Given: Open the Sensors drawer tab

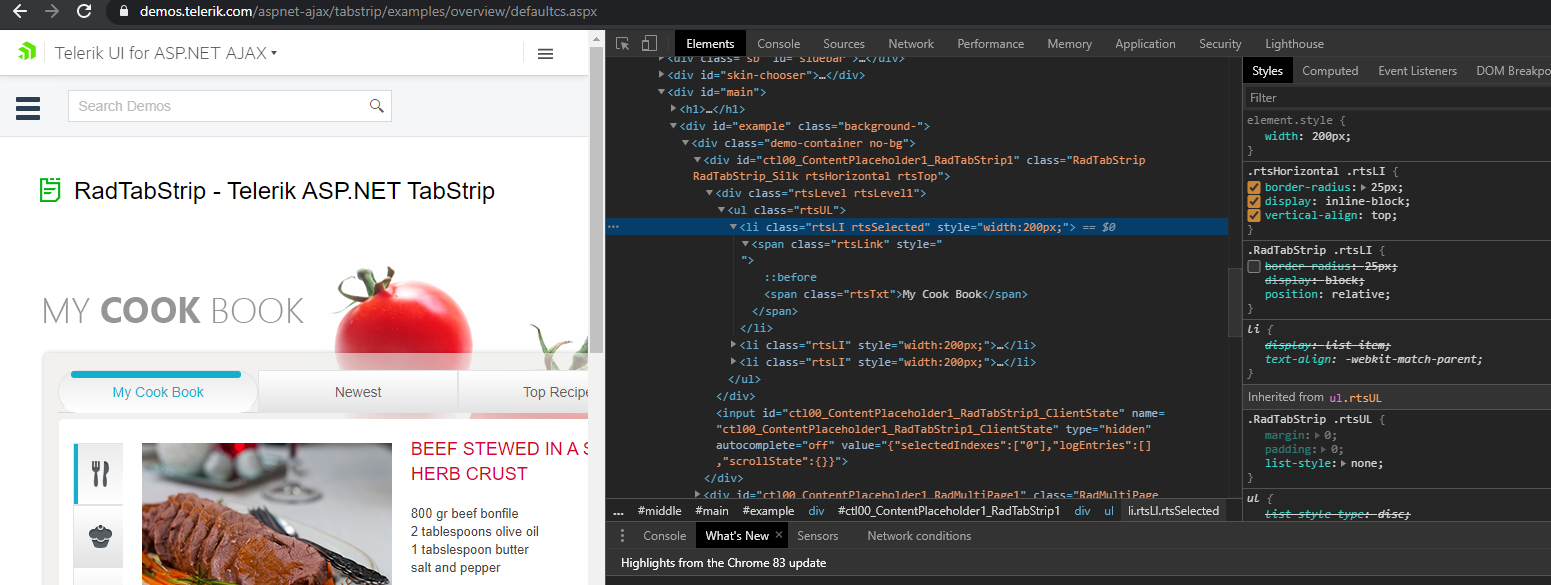Looking at the screenshot, I should [x=817, y=536].
